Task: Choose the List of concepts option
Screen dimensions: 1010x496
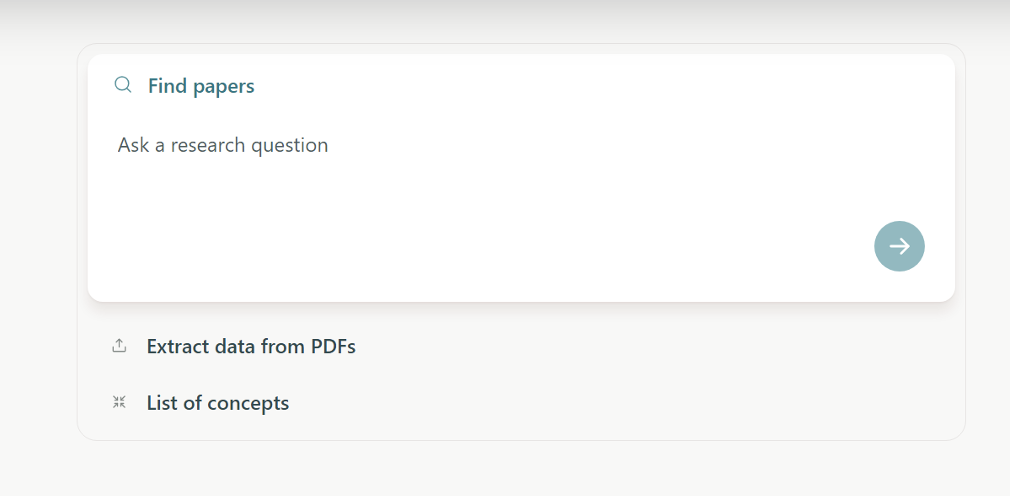Action: [218, 403]
